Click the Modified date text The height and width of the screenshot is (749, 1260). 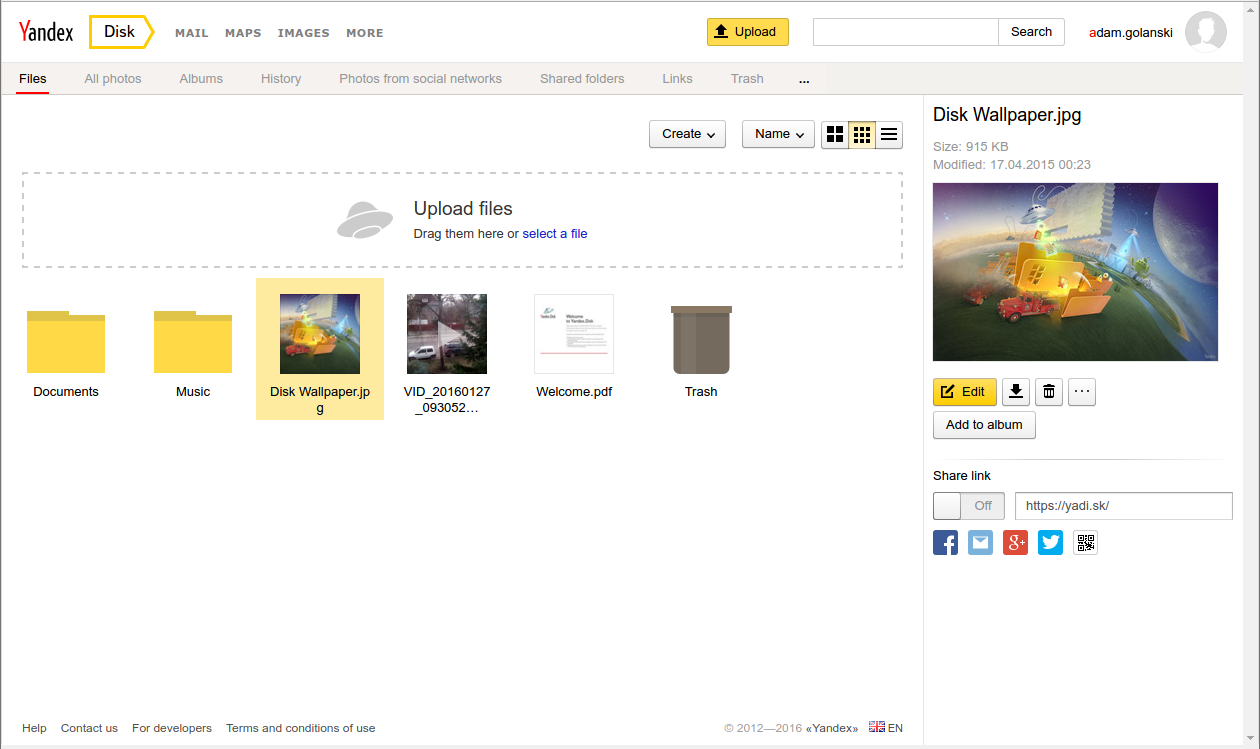click(x=1012, y=165)
